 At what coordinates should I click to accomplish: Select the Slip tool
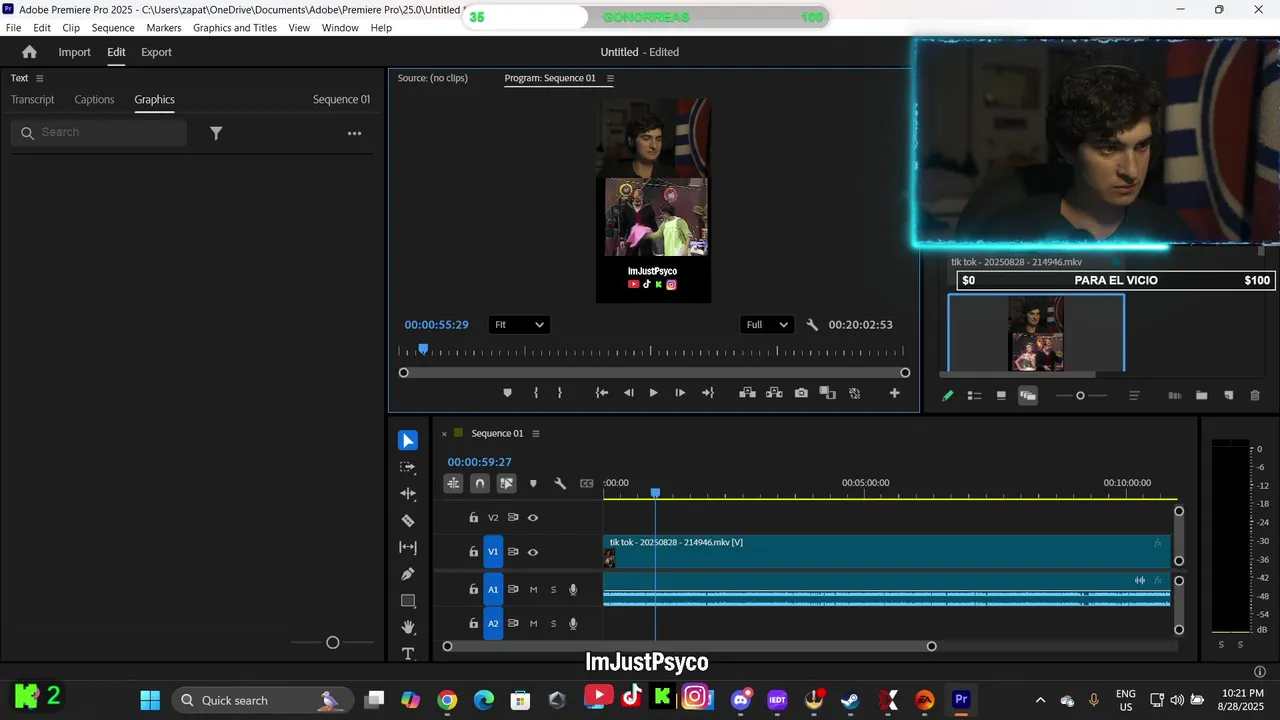(408, 547)
